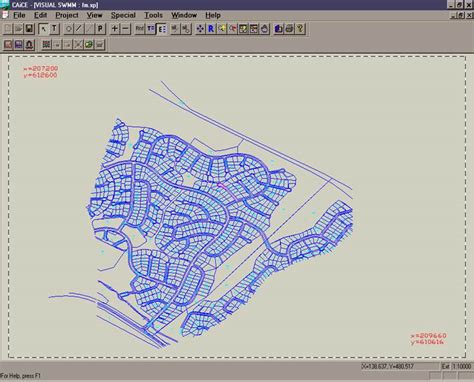Click the green globe icon in second row
The image size is (474, 382).
click(89, 45)
